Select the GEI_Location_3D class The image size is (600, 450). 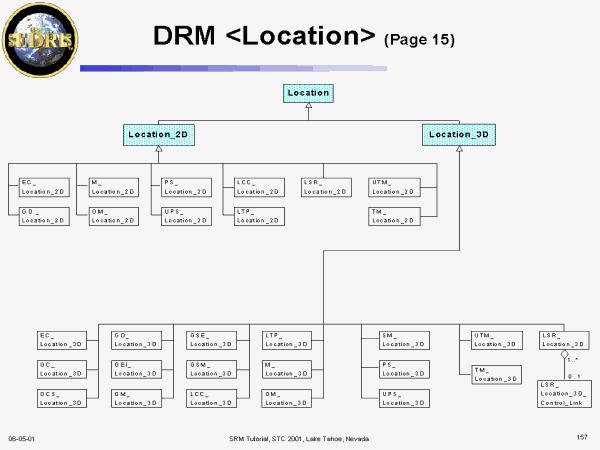[x=136, y=369]
